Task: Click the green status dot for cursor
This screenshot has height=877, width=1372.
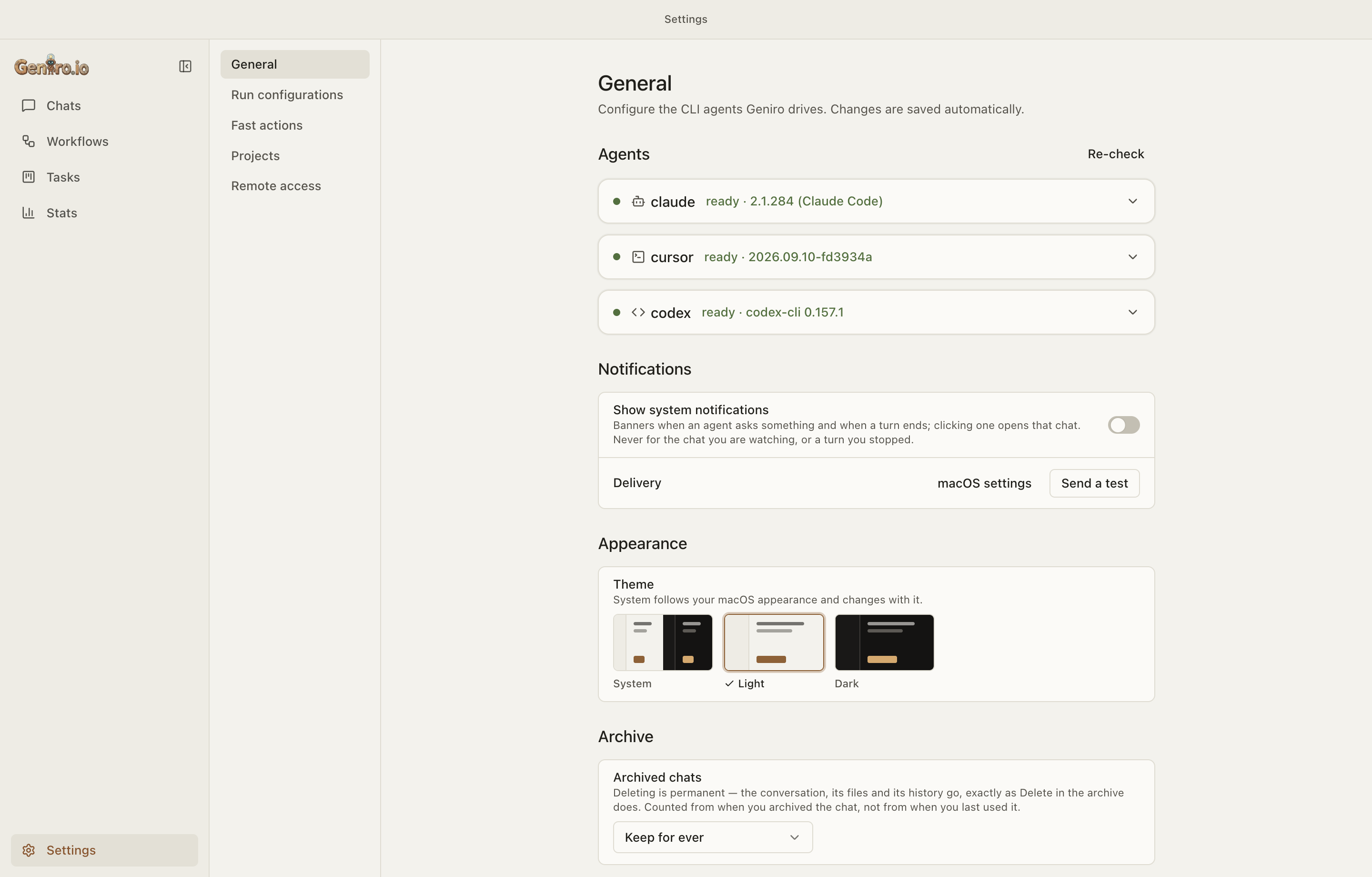Action: [616, 257]
